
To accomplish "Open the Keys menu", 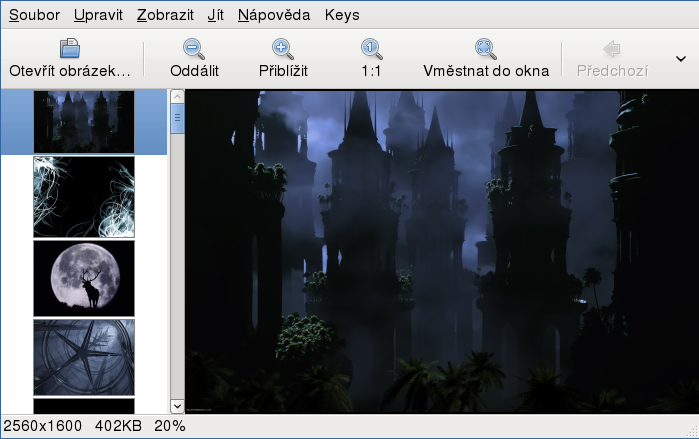I will pos(342,15).
